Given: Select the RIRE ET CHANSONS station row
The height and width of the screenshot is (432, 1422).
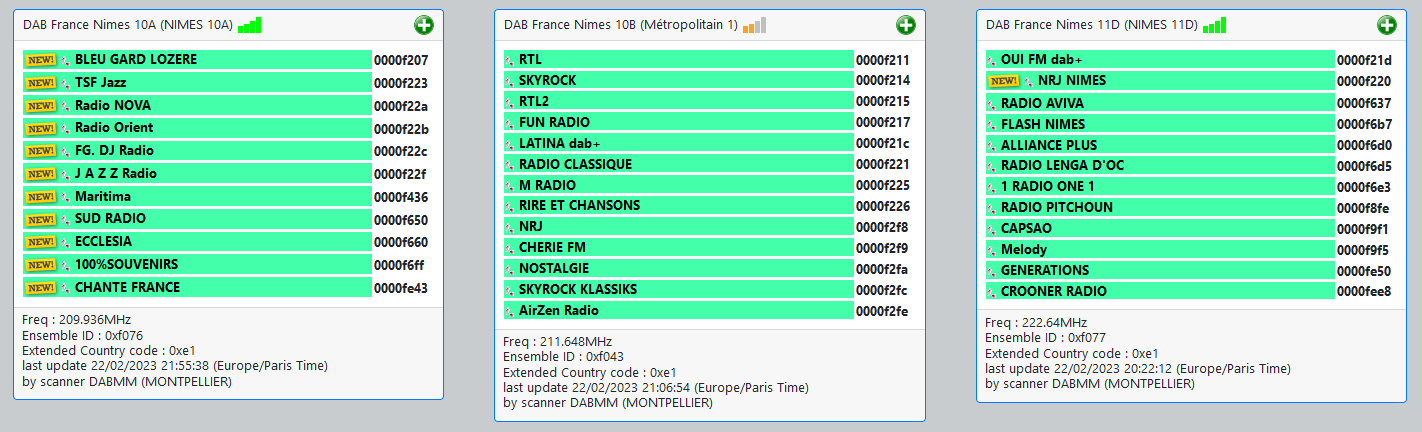Looking at the screenshot, I should [679, 206].
